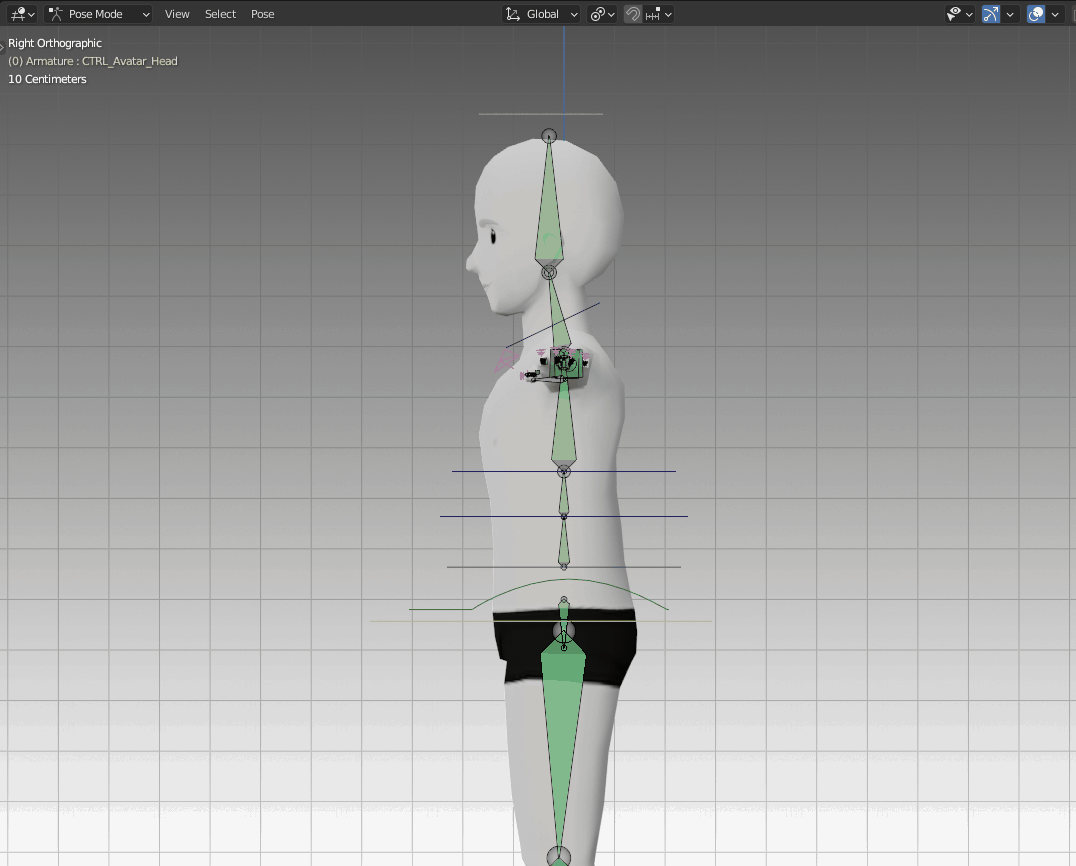The image size is (1076, 866).
Task: Open the Global transform orientation dropdown
Action: pos(541,14)
